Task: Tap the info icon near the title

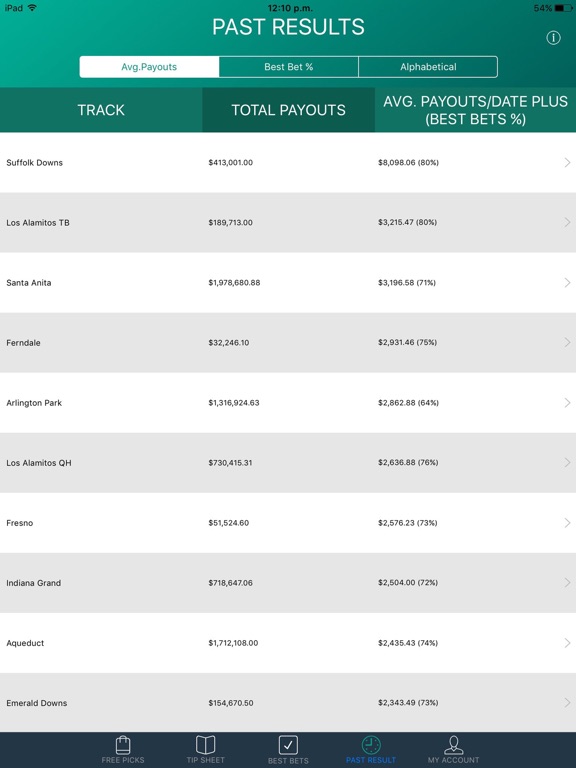Action: (x=553, y=38)
